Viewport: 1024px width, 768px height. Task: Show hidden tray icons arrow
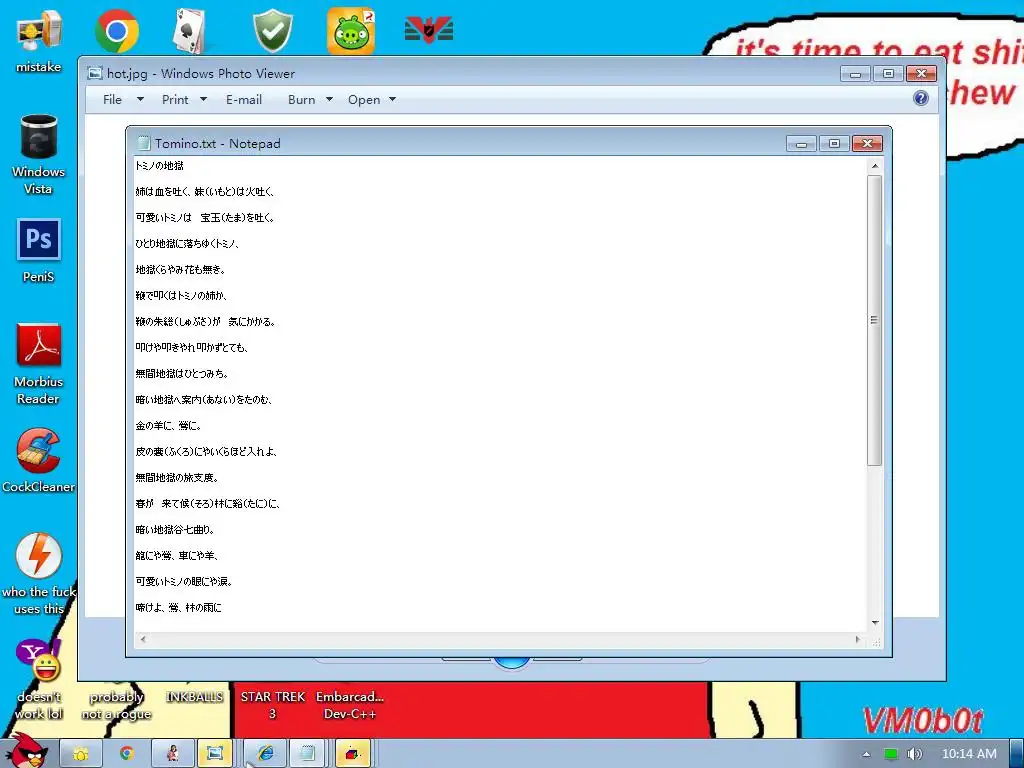point(867,754)
